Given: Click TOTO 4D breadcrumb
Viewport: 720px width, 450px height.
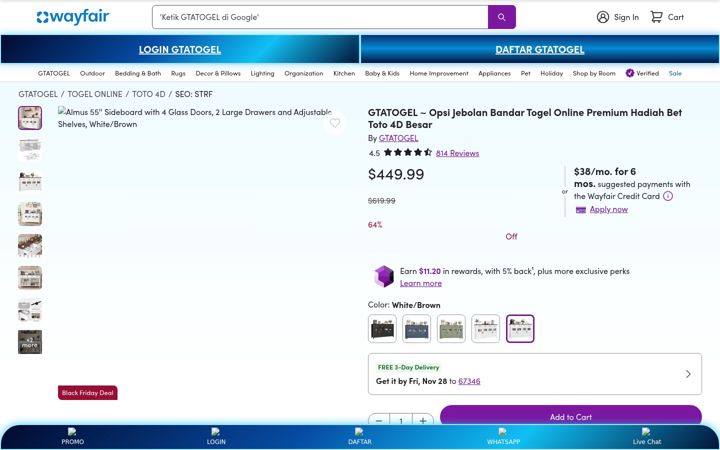Looking at the screenshot, I should click(x=149, y=94).
